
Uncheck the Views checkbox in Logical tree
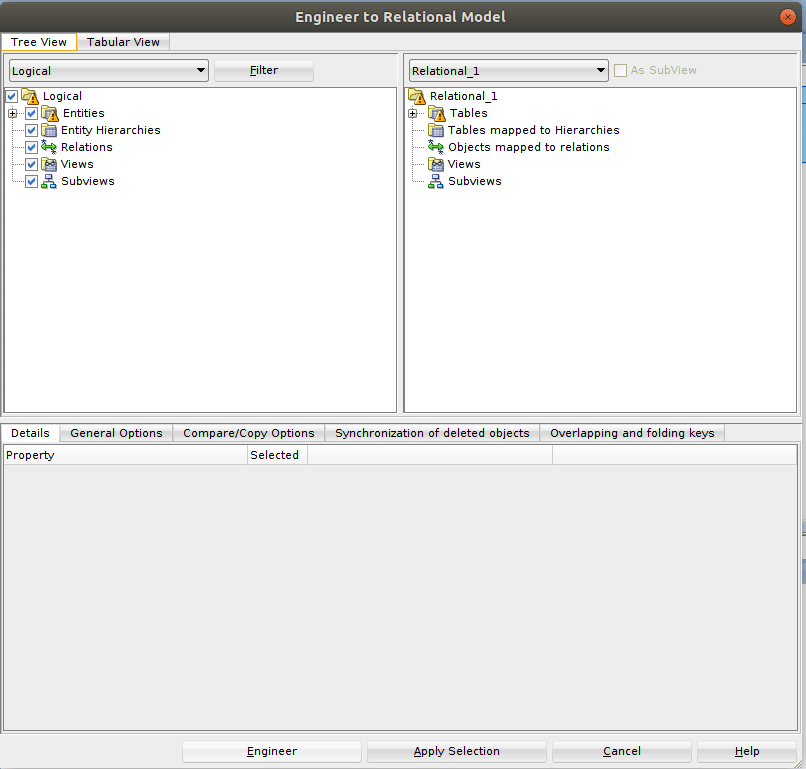[31, 164]
